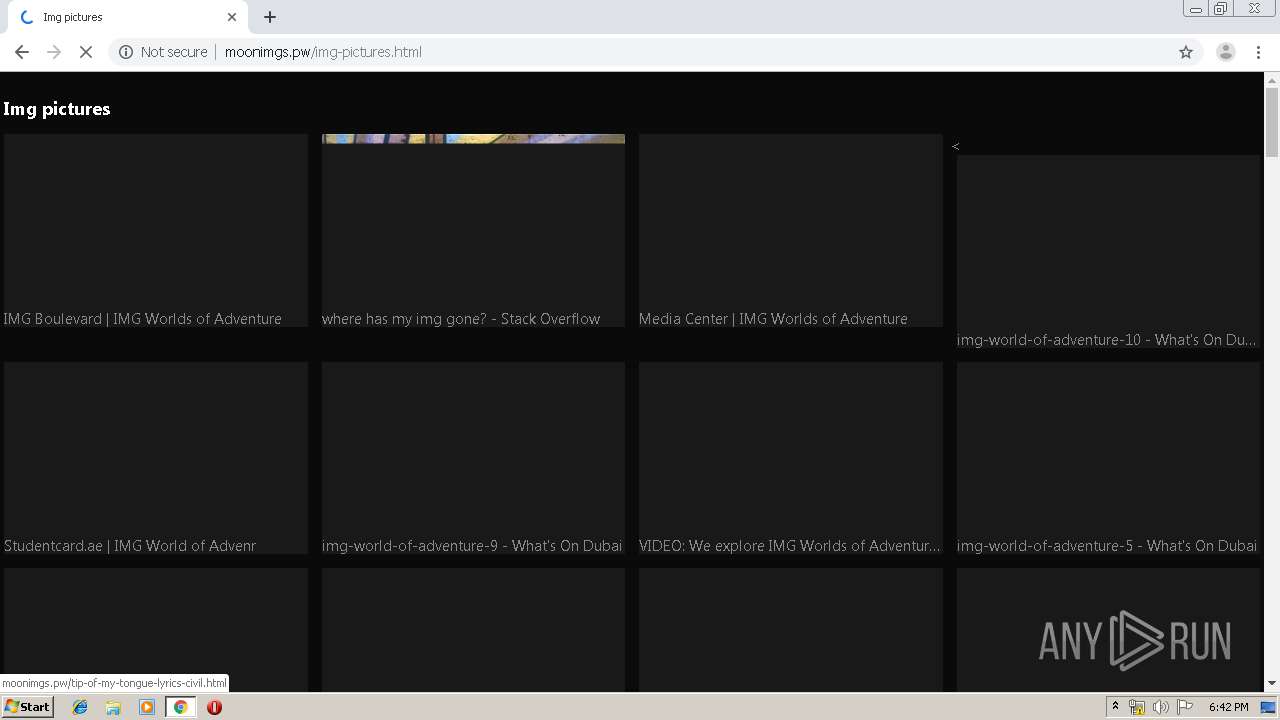This screenshot has height=720, width=1280.
Task: Open Action Center flag icon
Action: 1185,707
